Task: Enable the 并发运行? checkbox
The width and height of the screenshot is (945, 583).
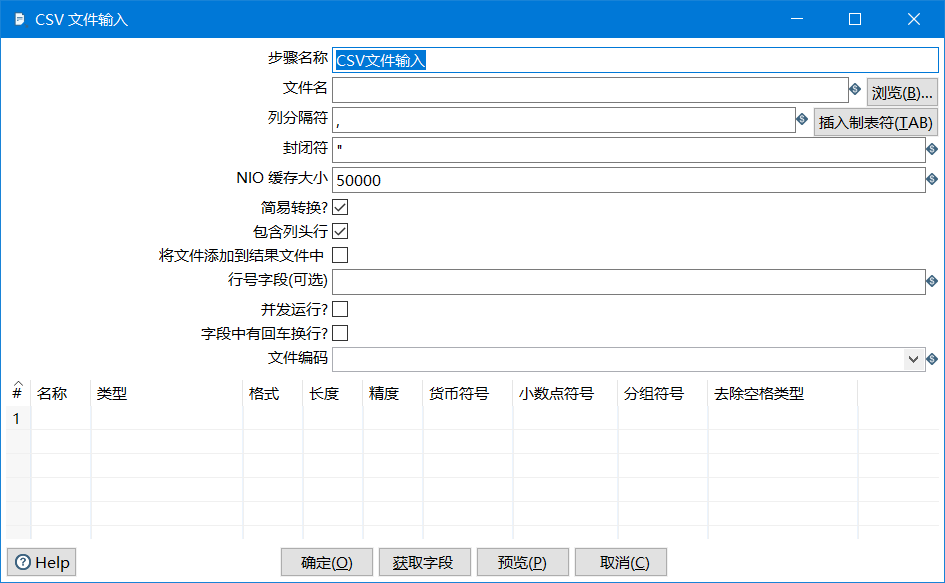Action: (x=341, y=309)
